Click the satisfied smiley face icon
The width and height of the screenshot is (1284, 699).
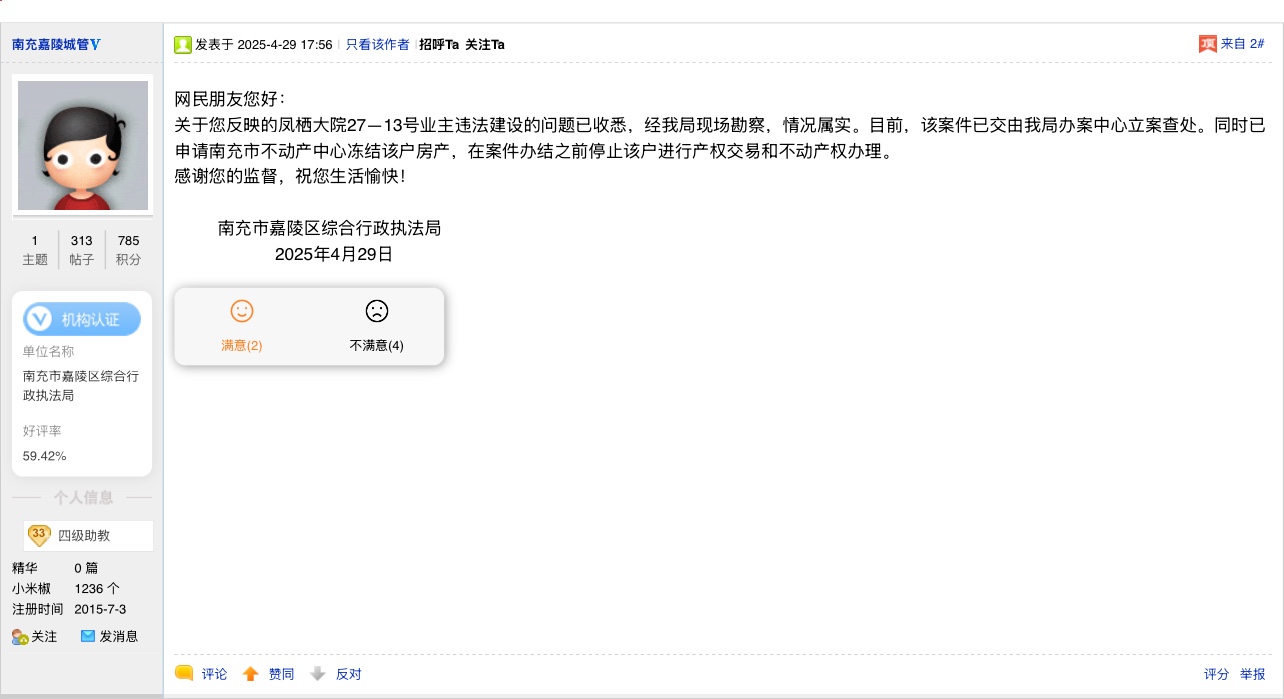[x=242, y=311]
